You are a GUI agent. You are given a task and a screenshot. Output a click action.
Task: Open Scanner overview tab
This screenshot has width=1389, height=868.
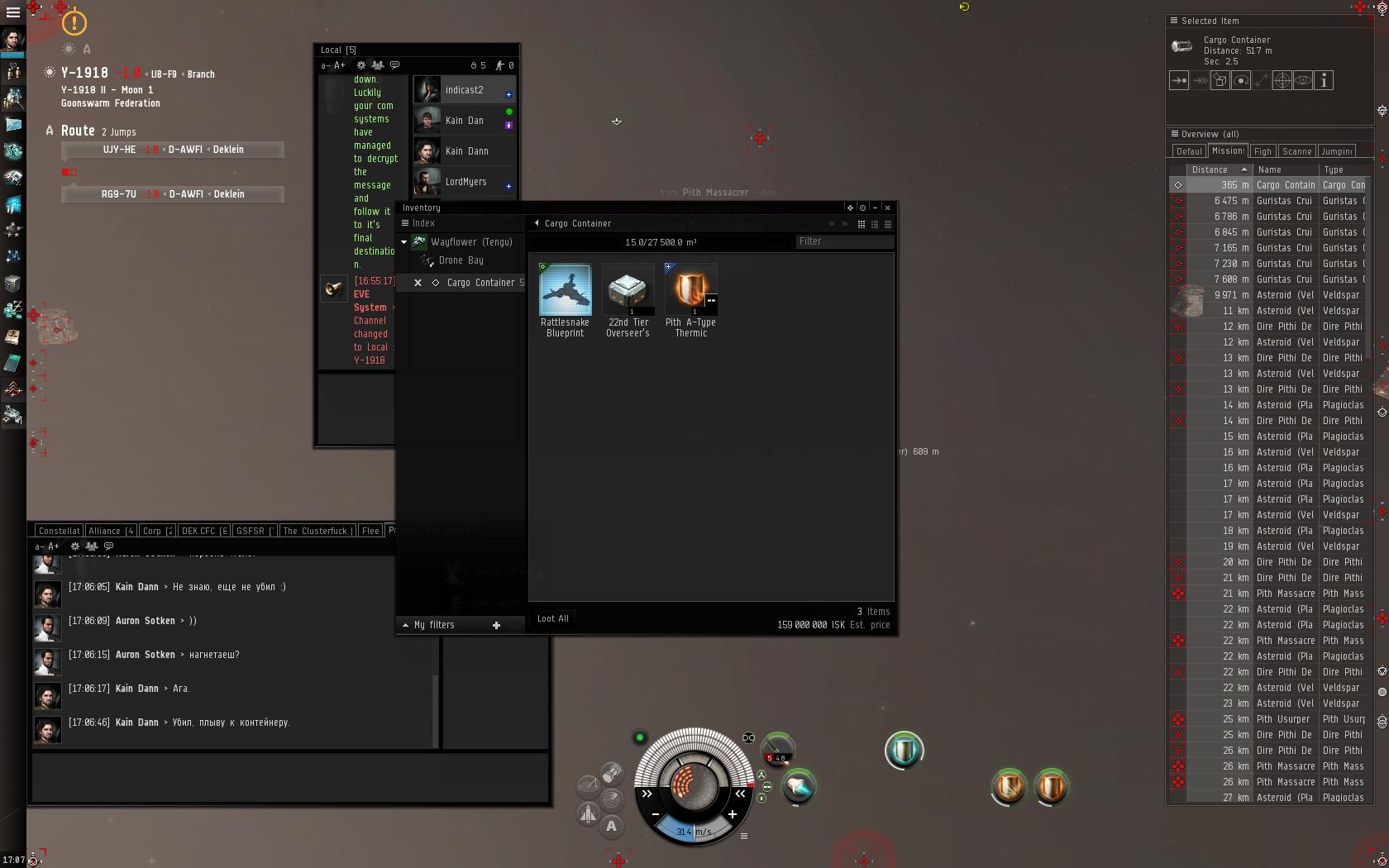pos(1297,151)
